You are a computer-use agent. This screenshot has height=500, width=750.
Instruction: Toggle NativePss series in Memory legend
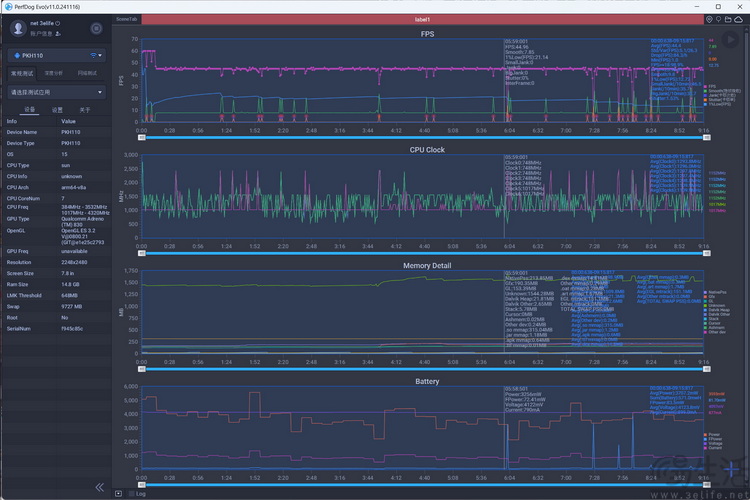coord(715,292)
